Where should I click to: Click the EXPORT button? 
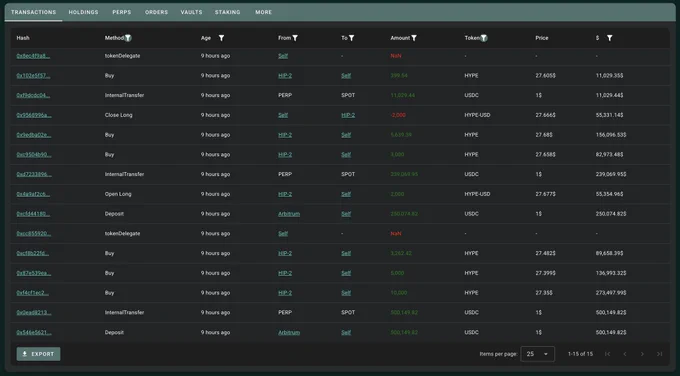(39, 354)
